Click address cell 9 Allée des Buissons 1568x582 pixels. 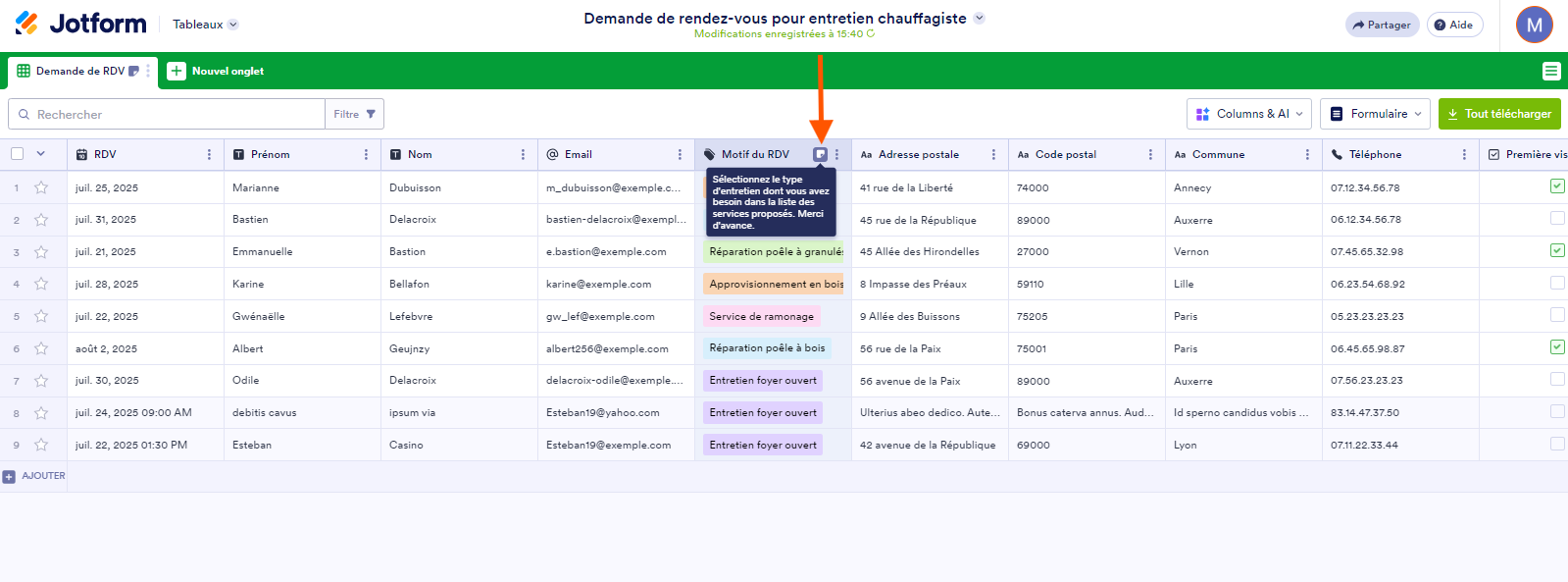point(930,316)
